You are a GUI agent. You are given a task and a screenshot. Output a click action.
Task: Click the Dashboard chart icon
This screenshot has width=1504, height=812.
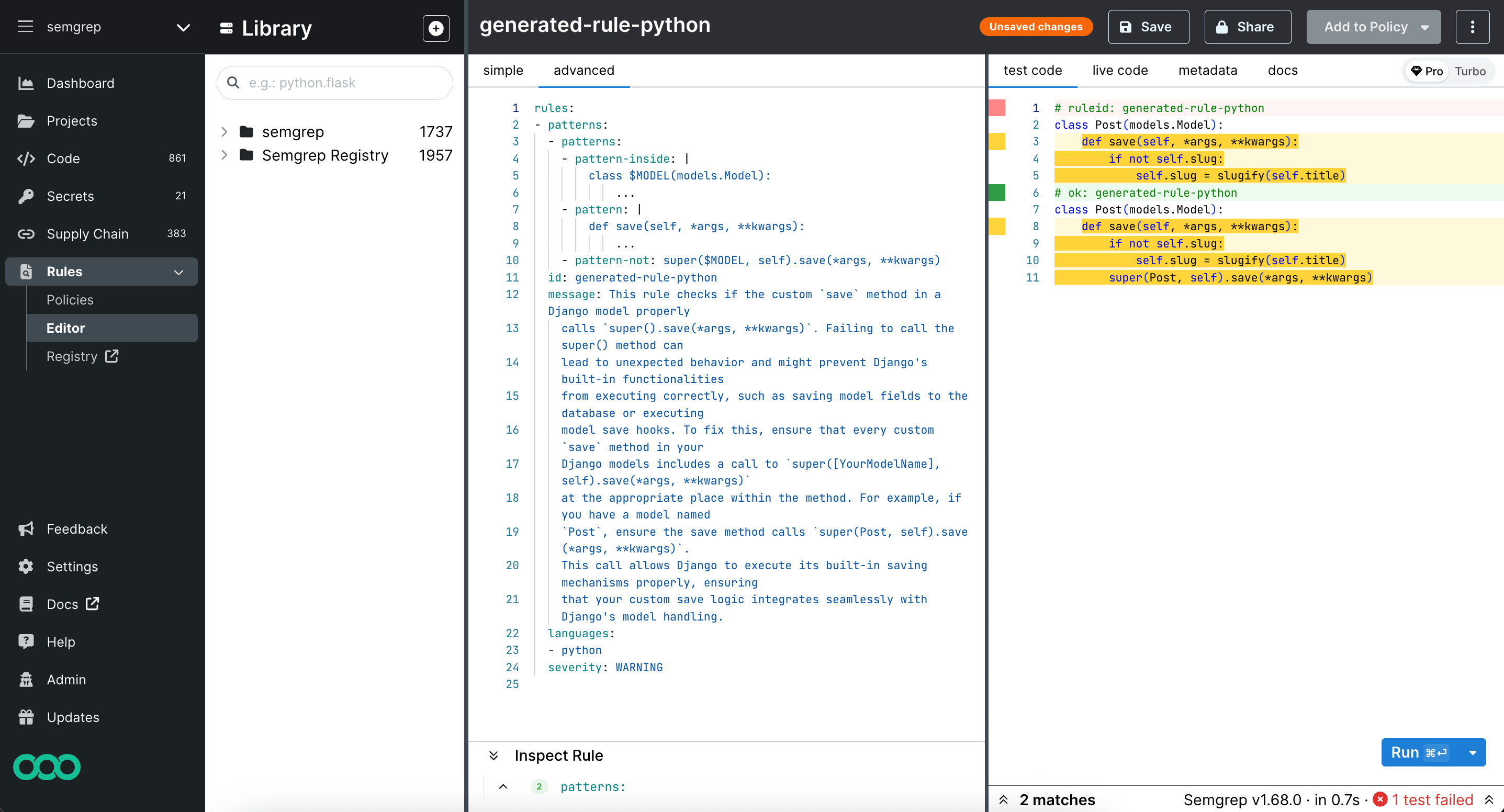26,83
